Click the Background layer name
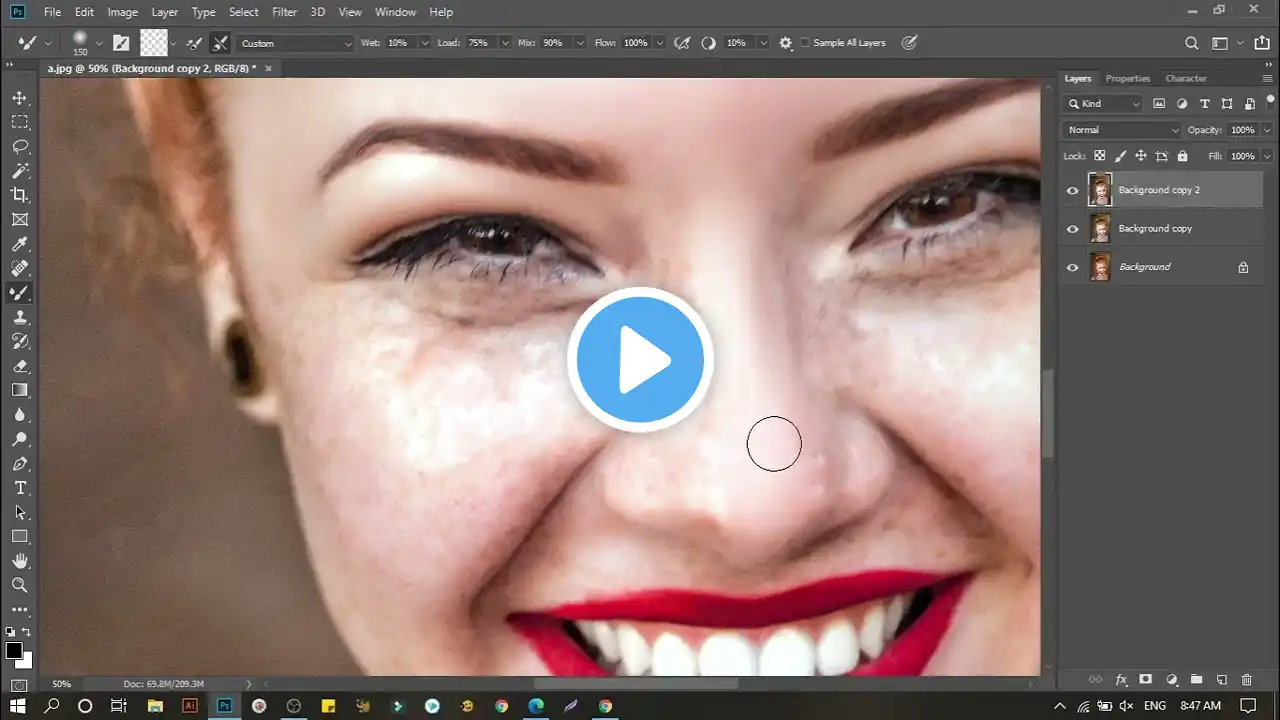 [x=1144, y=267]
